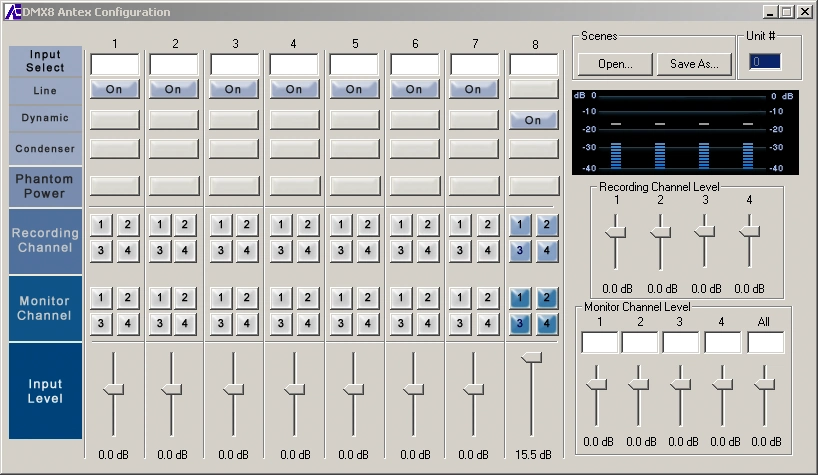This screenshot has width=818, height=475.
Task: Click the Input Level slider for channel 1
Action: pyautogui.click(x=113, y=389)
